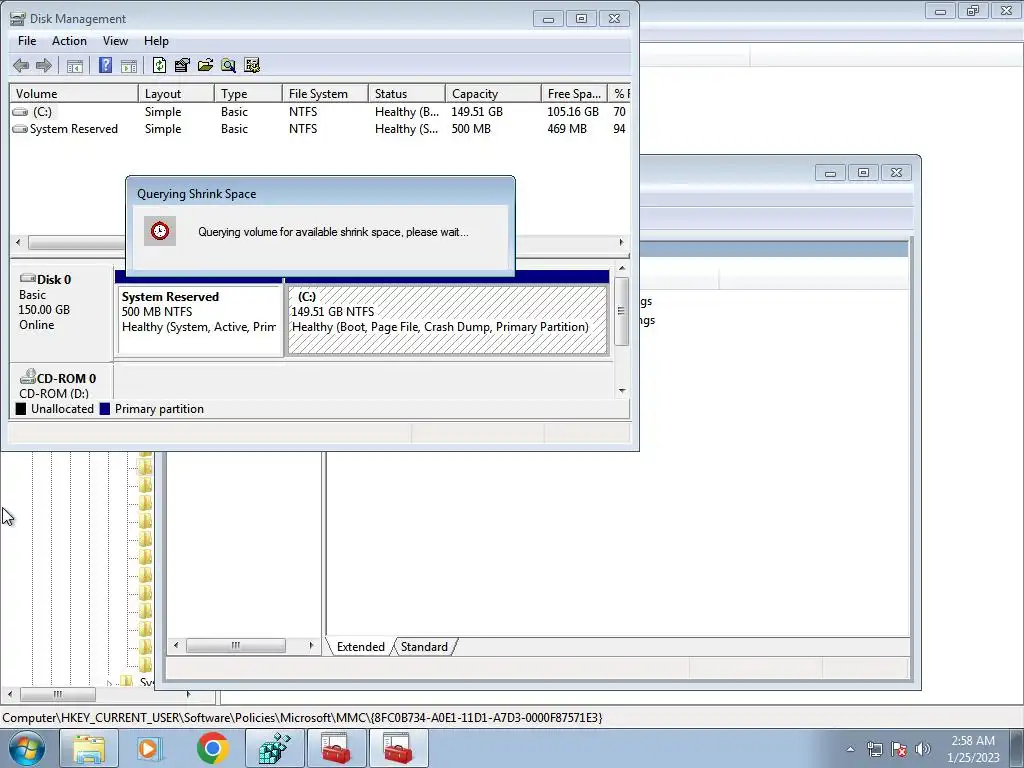Switch to the Extended tab in the back window
This screenshot has height=768, width=1024.
[360, 647]
